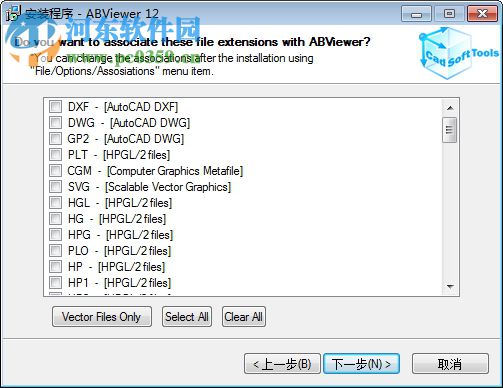Minimize the ABViewer 12 setup window
This screenshot has width=503, height=388.
[x=416, y=14]
